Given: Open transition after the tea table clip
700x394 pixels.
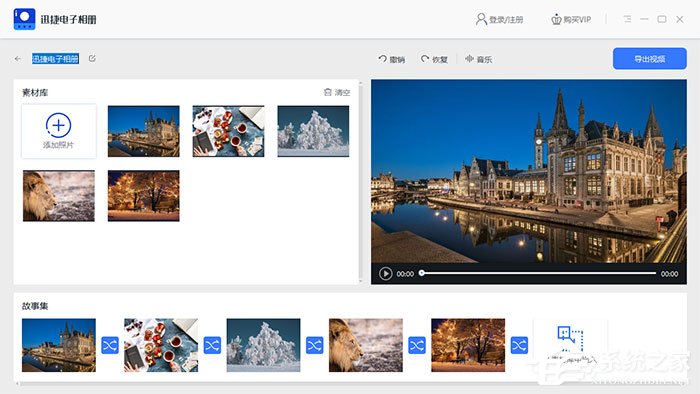Looking at the screenshot, I should click(x=212, y=345).
